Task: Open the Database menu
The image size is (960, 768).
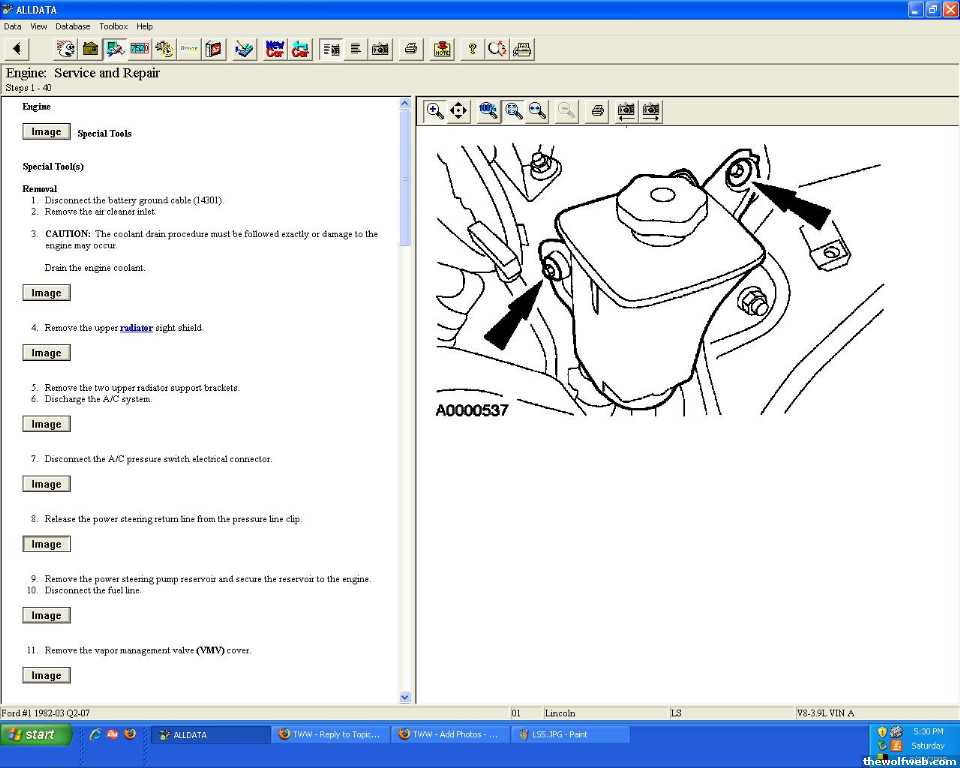Action: 72,26
